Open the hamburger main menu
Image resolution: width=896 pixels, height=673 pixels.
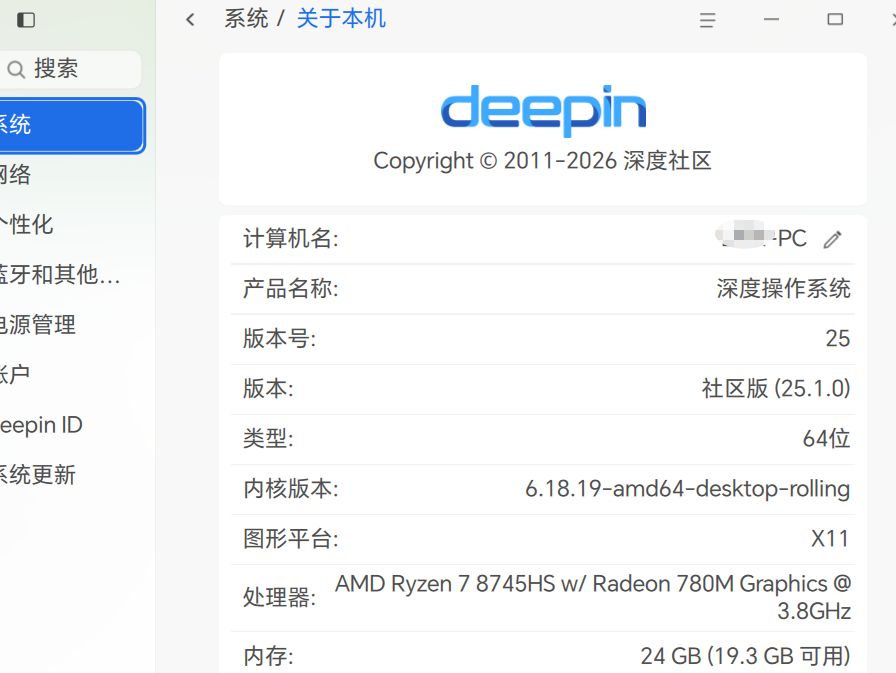[x=707, y=20]
